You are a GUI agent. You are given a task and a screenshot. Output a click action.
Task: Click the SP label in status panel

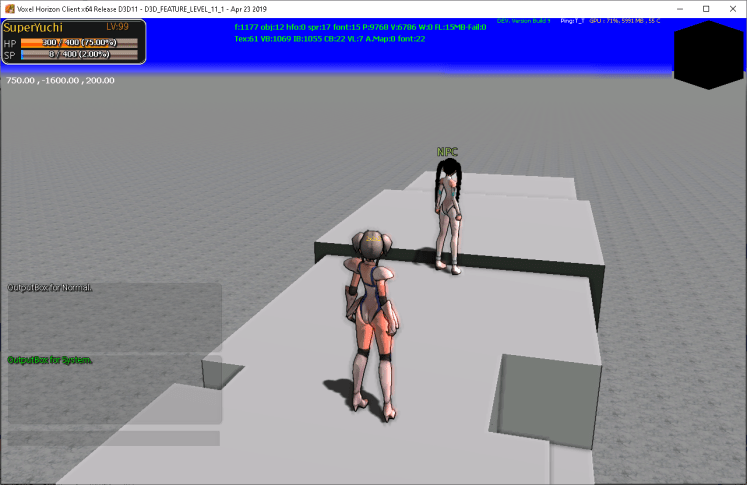(x=10, y=55)
